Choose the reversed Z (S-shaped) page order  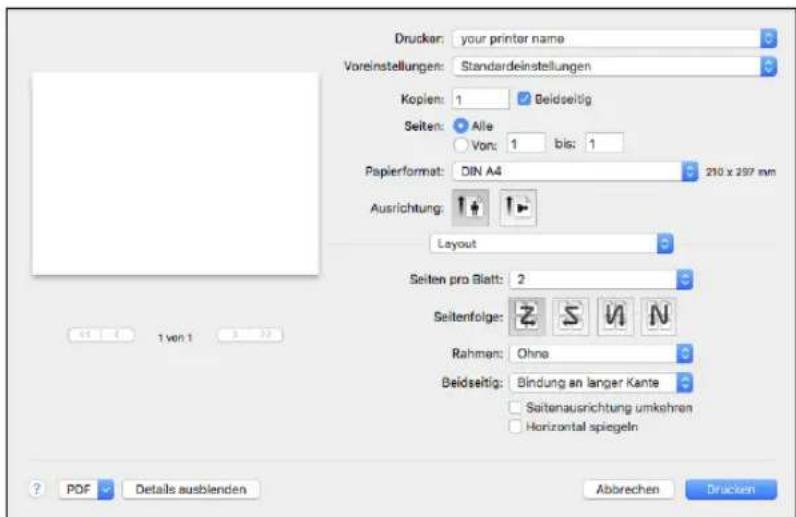[x=571, y=316]
